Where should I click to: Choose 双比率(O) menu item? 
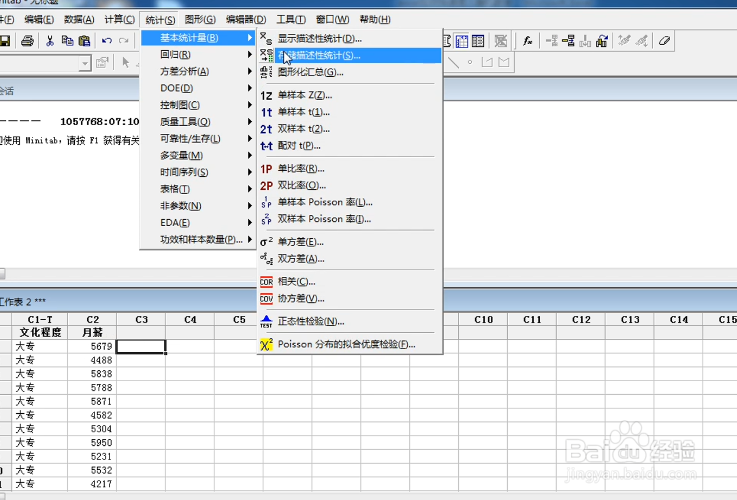(x=349, y=186)
